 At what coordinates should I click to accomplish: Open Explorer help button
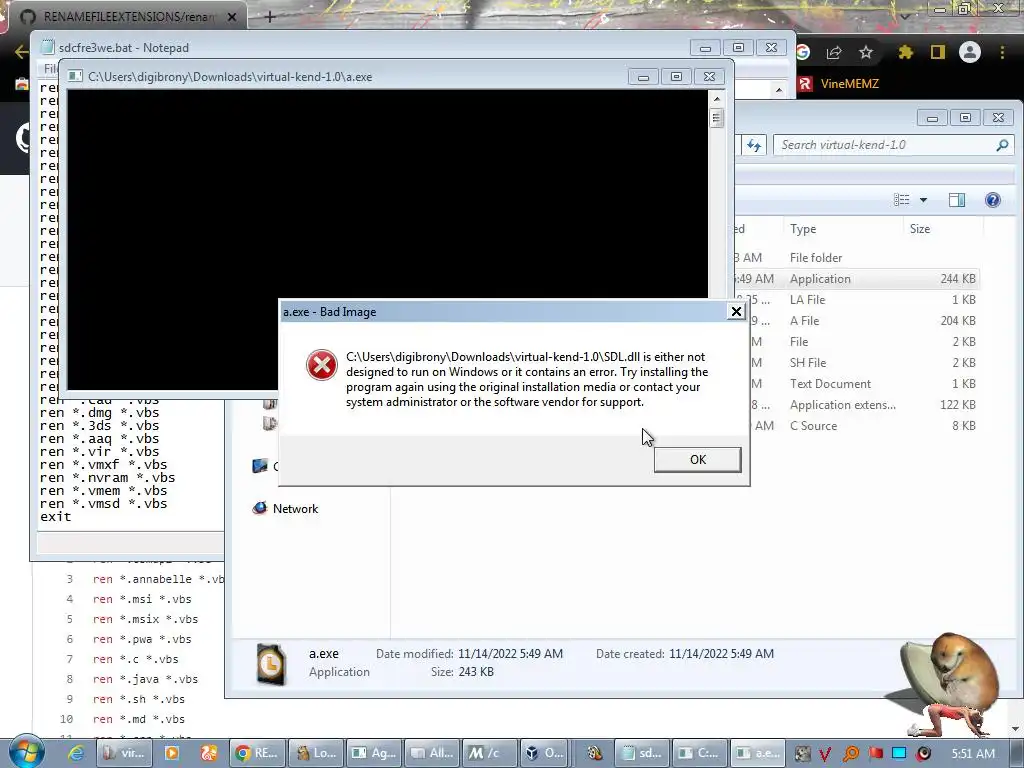tap(993, 200)
